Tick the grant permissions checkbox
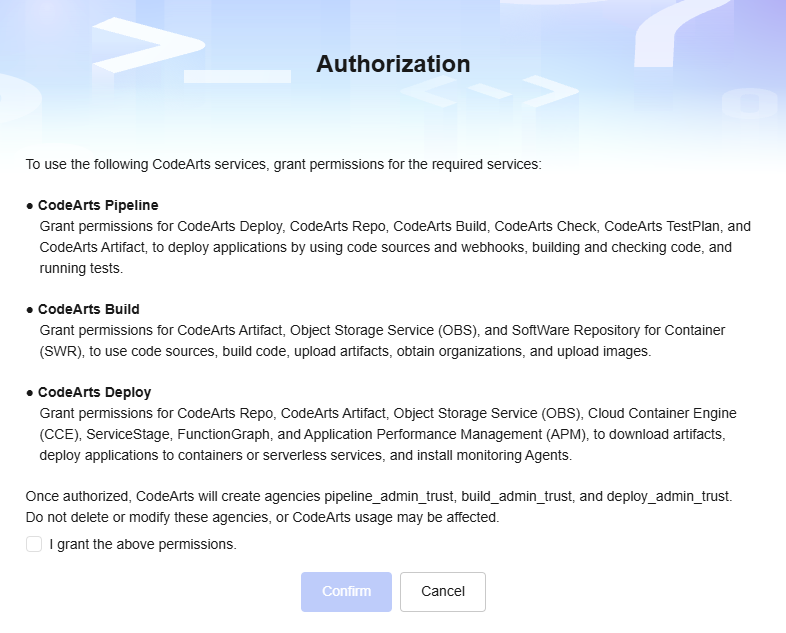The width and height of the screenshot is (786, 633). pyautogui.click(x=34, y=544)
